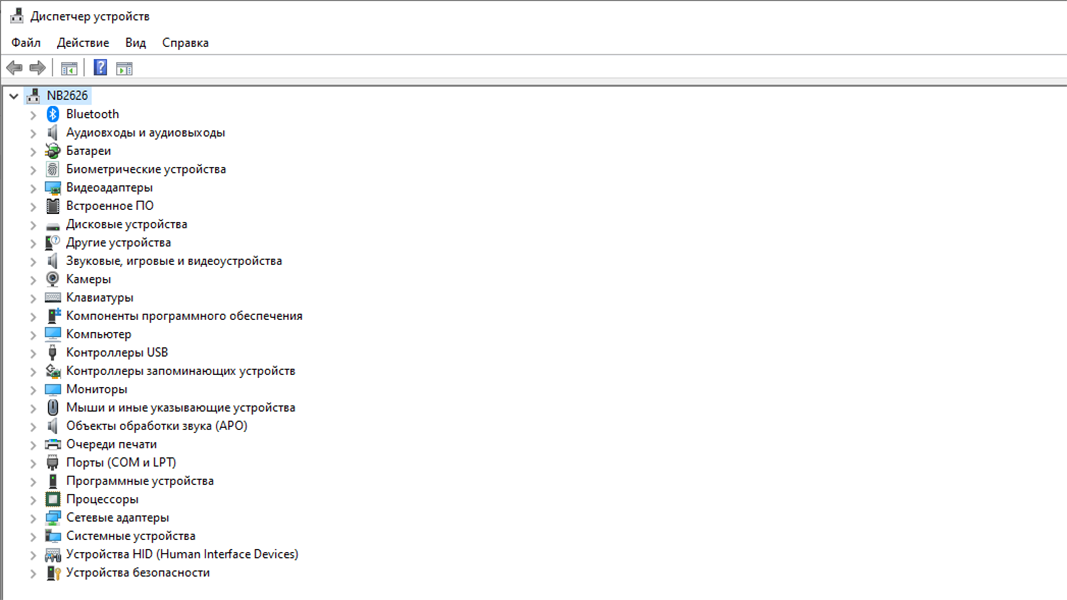Select the Мыши и иные указывающие устройства entry

coord(180,407)
